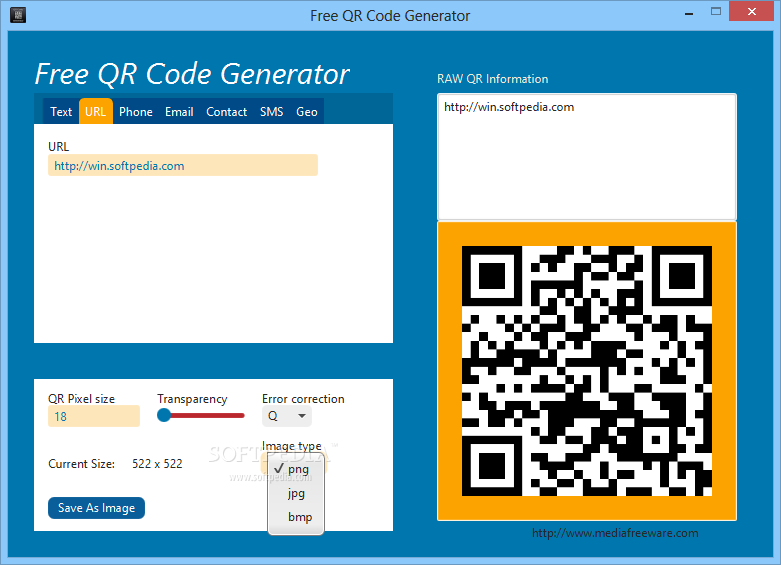
Task: Click the QR Pixel size label
Action: (x=81, y=399)
